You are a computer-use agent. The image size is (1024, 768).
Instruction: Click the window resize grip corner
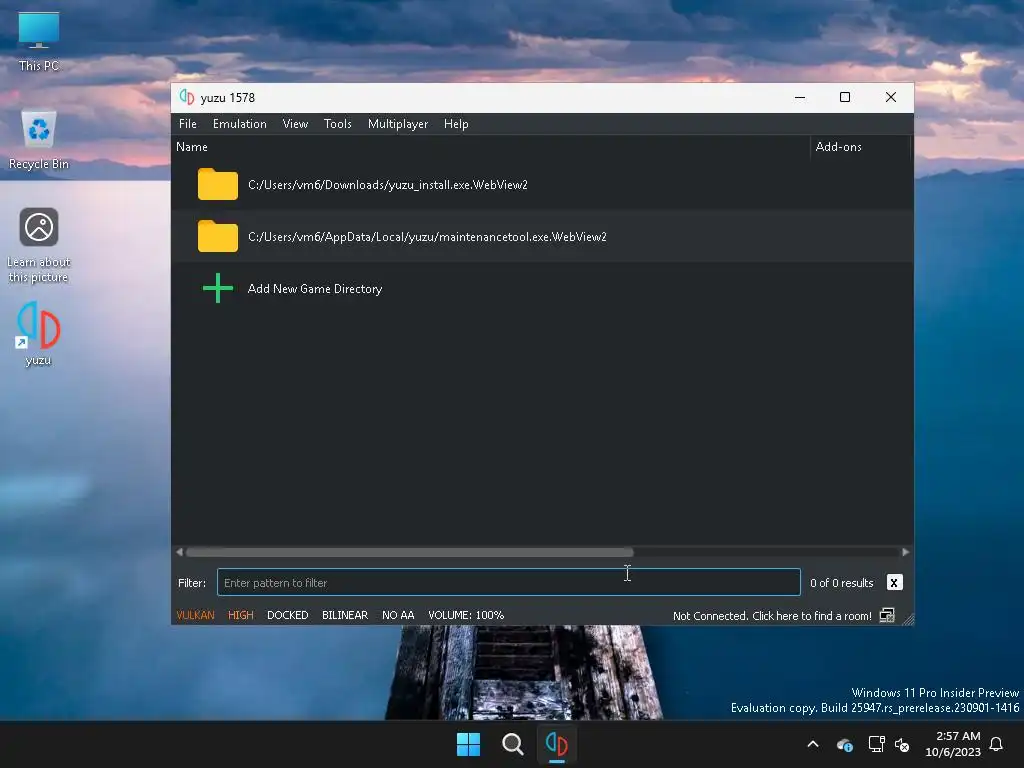pyautogui.click(x=908, y=619)
